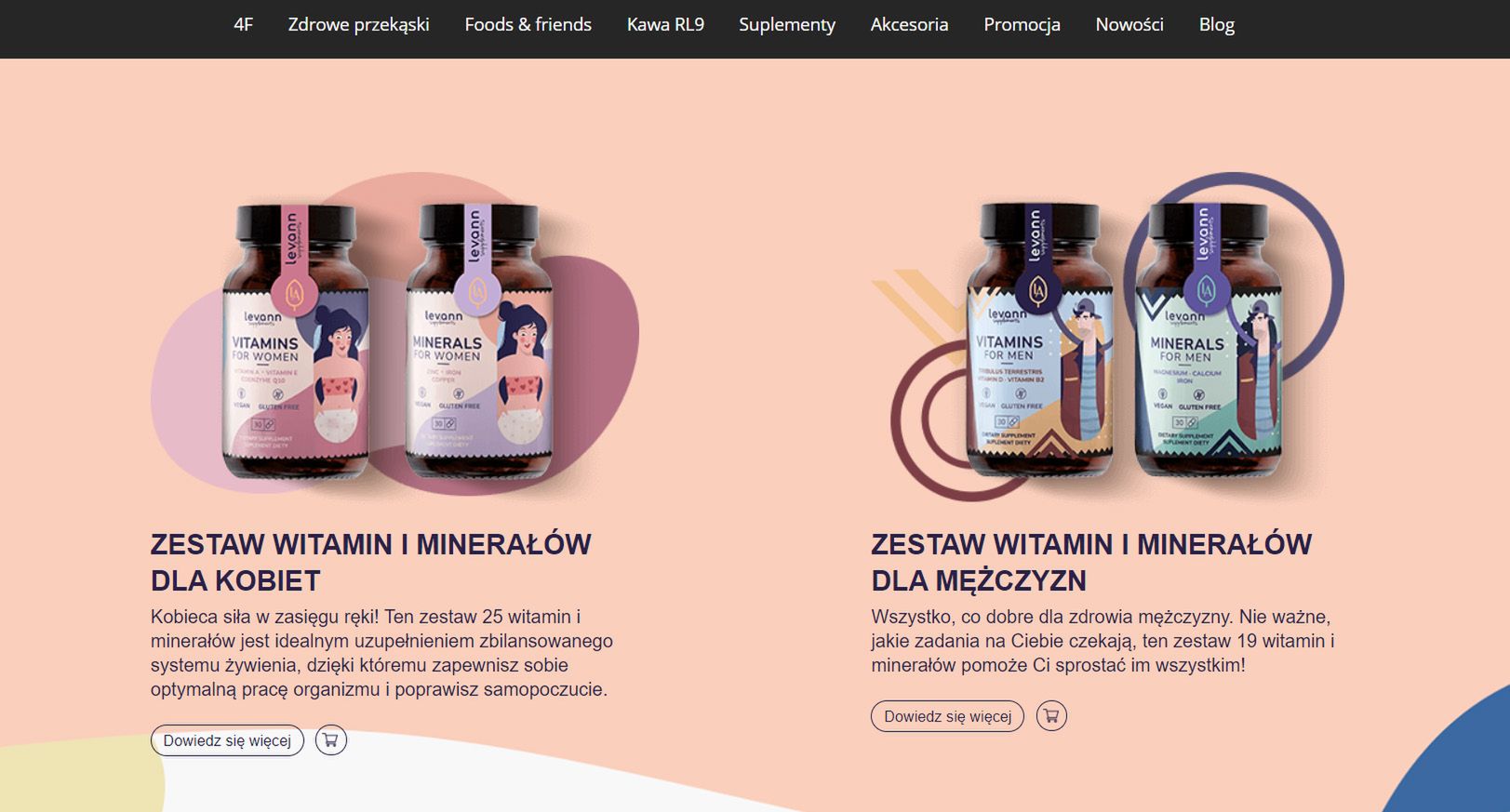Open Zestaw witamin dla mężczyzn heading

1091,562
